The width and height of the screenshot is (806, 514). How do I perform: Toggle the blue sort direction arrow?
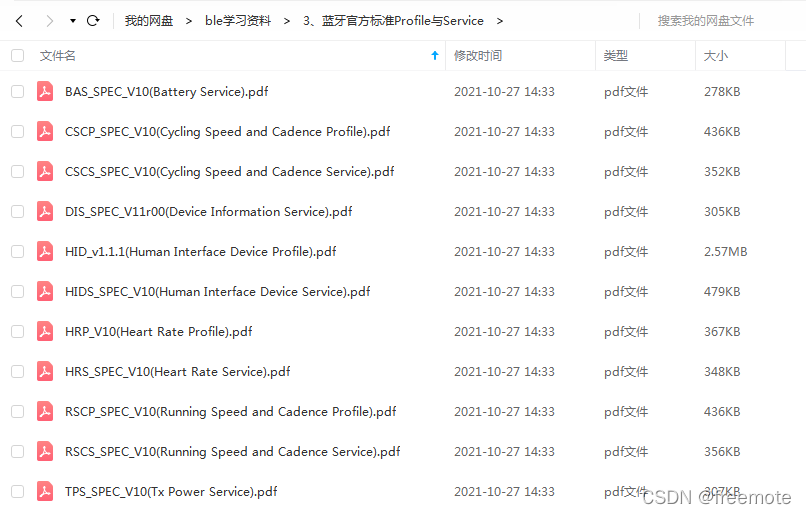click(x=435, y=56)
